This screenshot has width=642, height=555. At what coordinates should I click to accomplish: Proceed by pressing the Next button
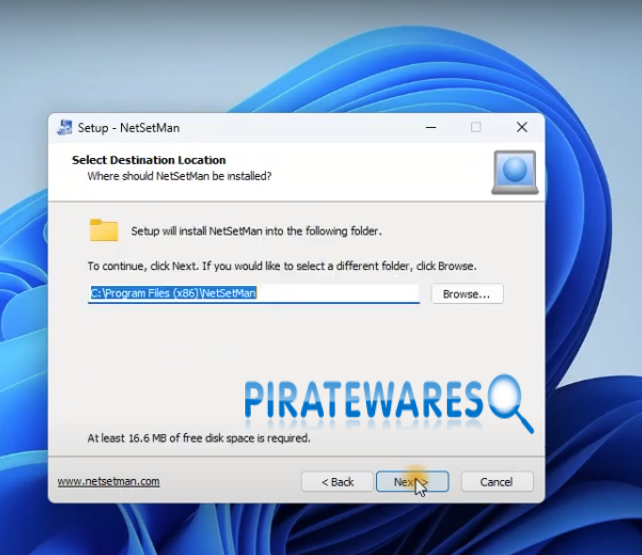[x=412, y=482]
